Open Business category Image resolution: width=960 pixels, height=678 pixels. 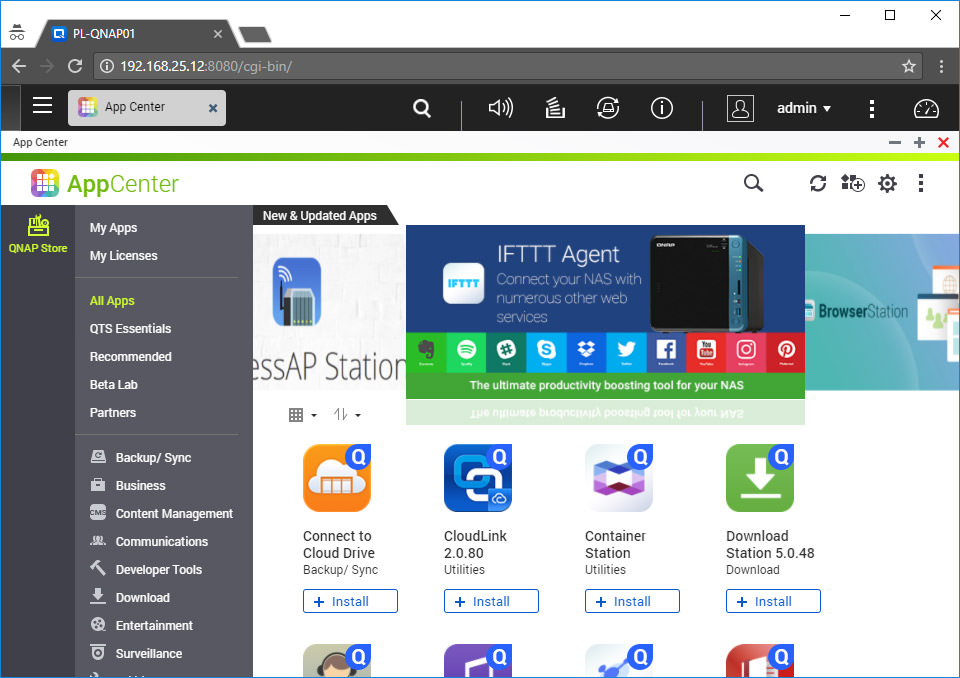[x=128, y=485]
